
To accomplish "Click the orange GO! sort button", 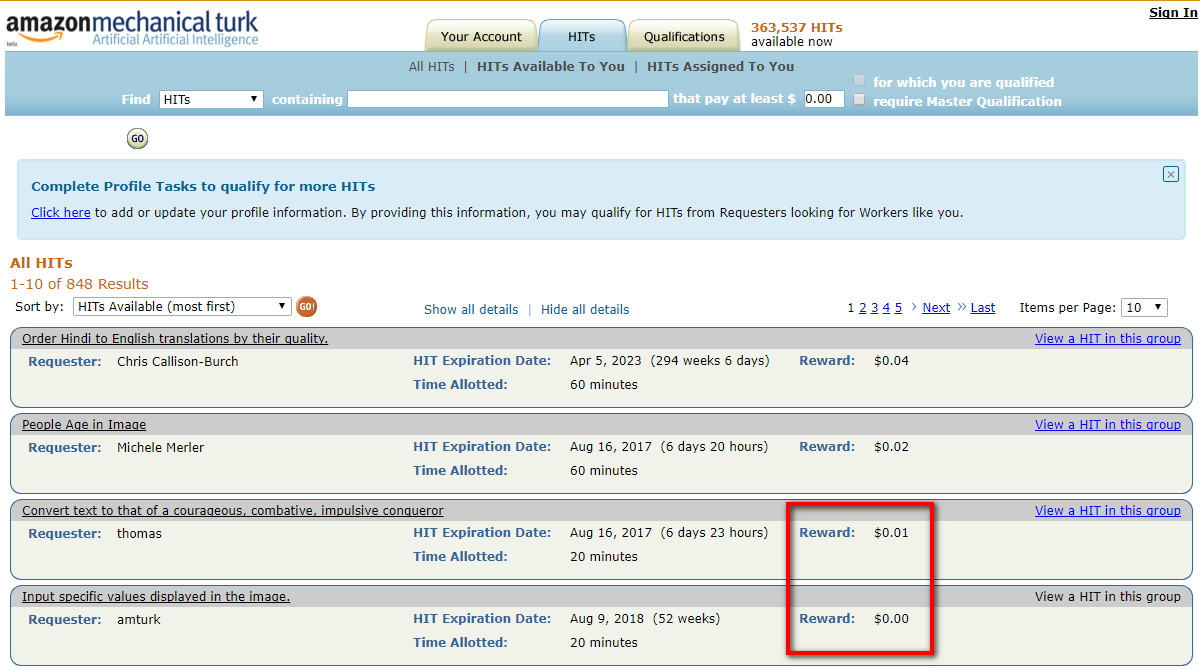I will click(307, 307).
